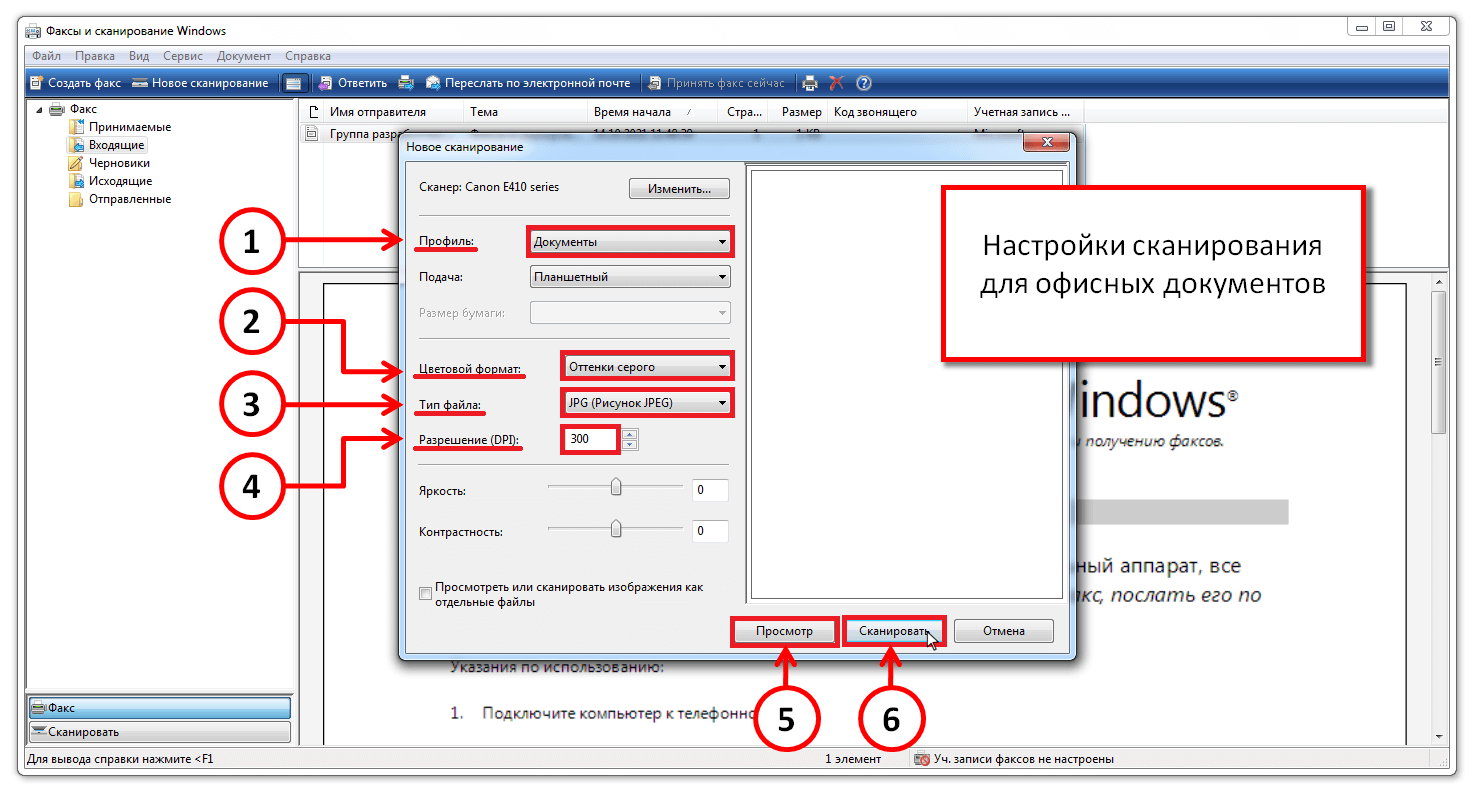Click the Сканировать button in dialog
Screen dimensions: 1475x796
pos(894,631)
